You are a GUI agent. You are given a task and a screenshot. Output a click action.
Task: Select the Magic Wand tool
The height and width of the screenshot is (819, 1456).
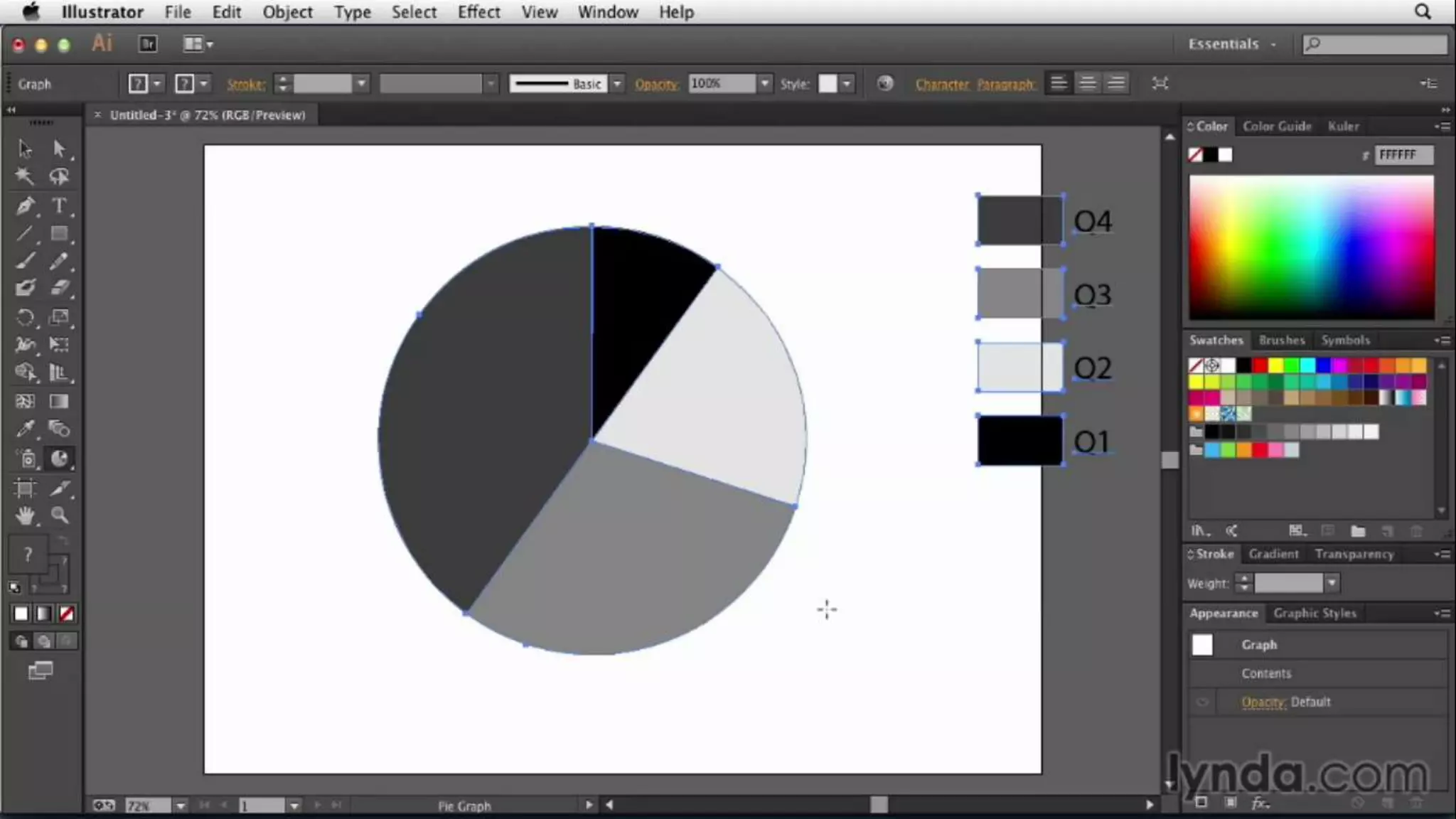pyautogui.click(x=26, y=176)
